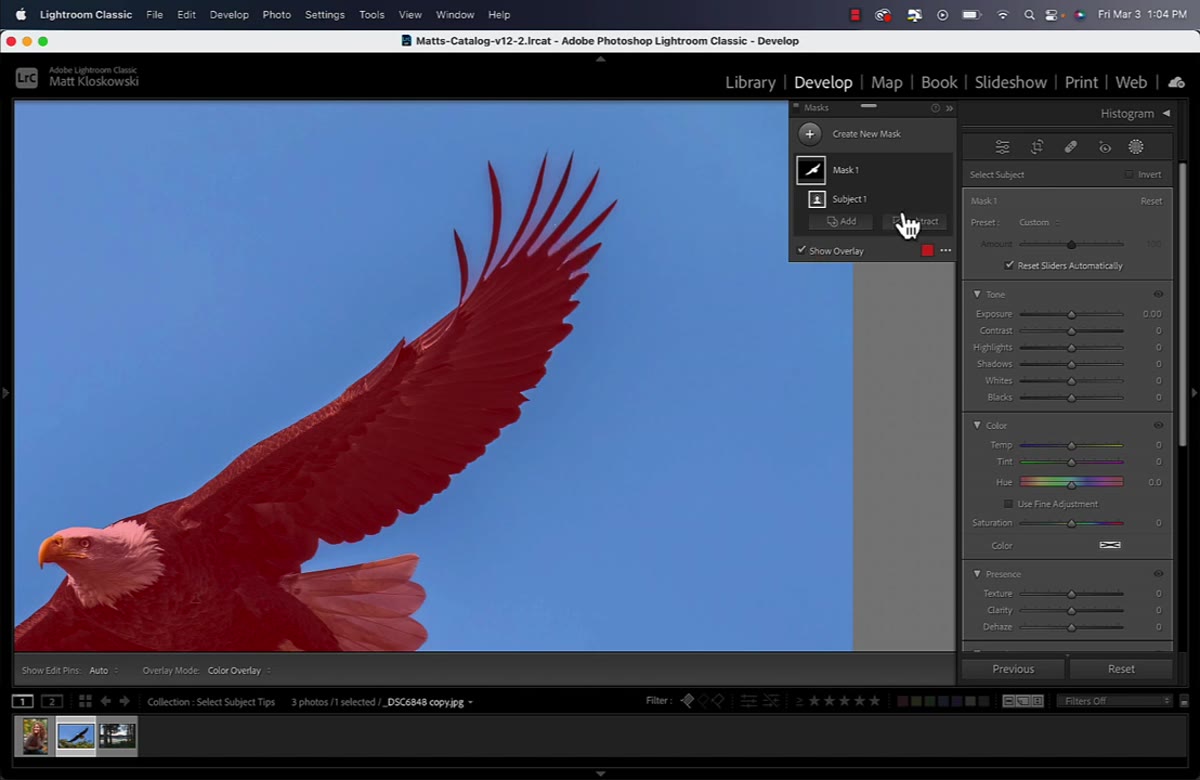Open the Develop menu in menu bar

229,15
